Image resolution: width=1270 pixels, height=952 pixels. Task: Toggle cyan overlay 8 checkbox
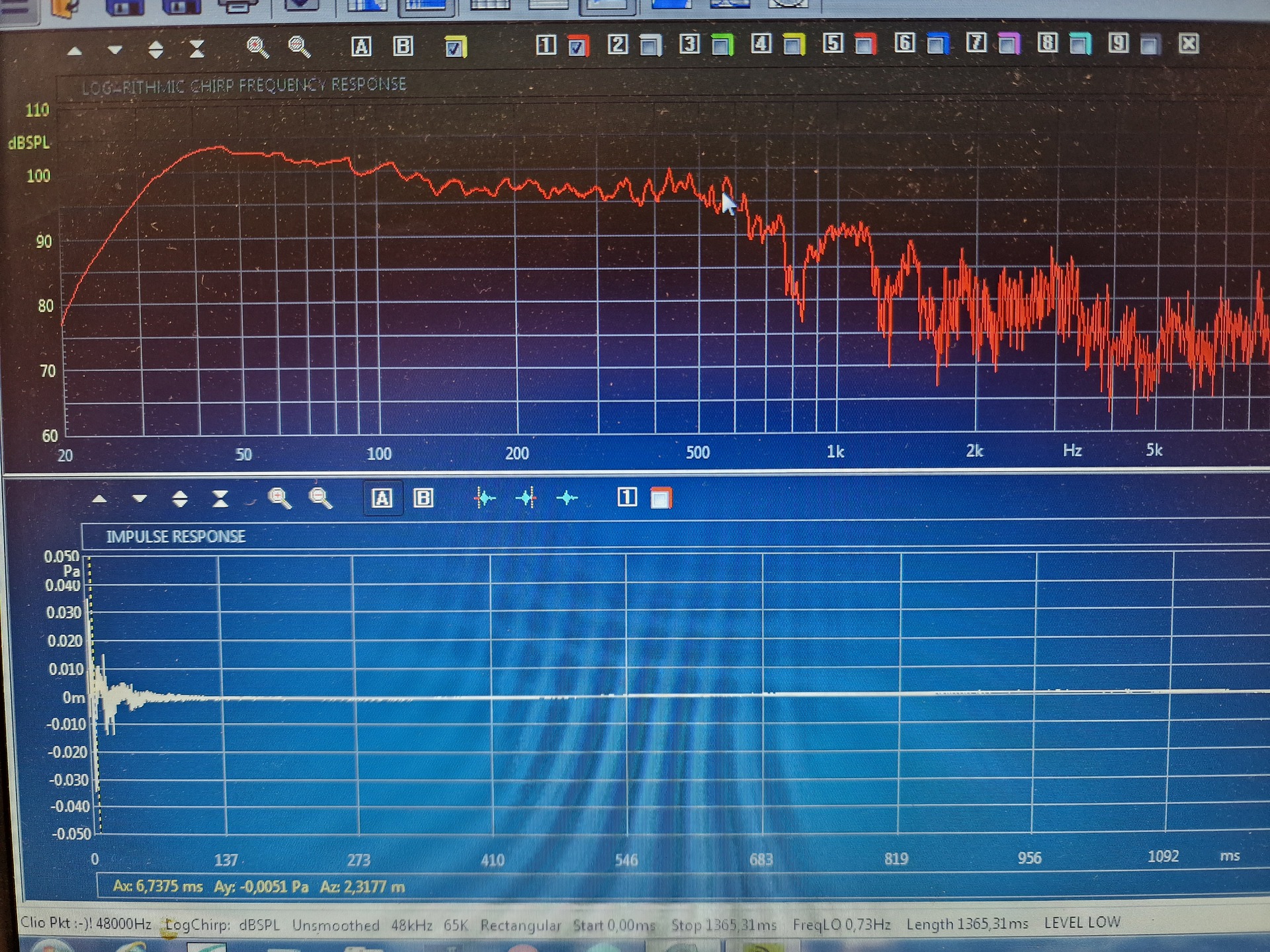tap(1080, 44)
